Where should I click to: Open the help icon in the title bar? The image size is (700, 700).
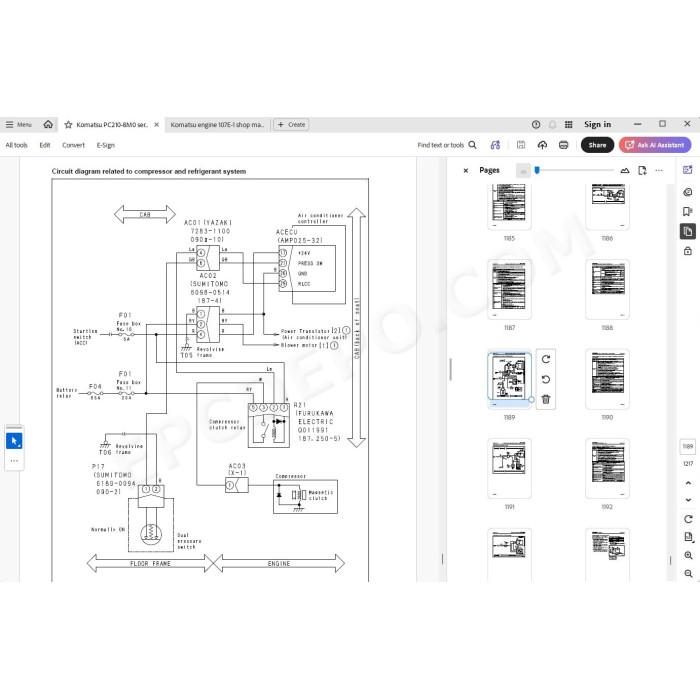(x=536, y=125)
